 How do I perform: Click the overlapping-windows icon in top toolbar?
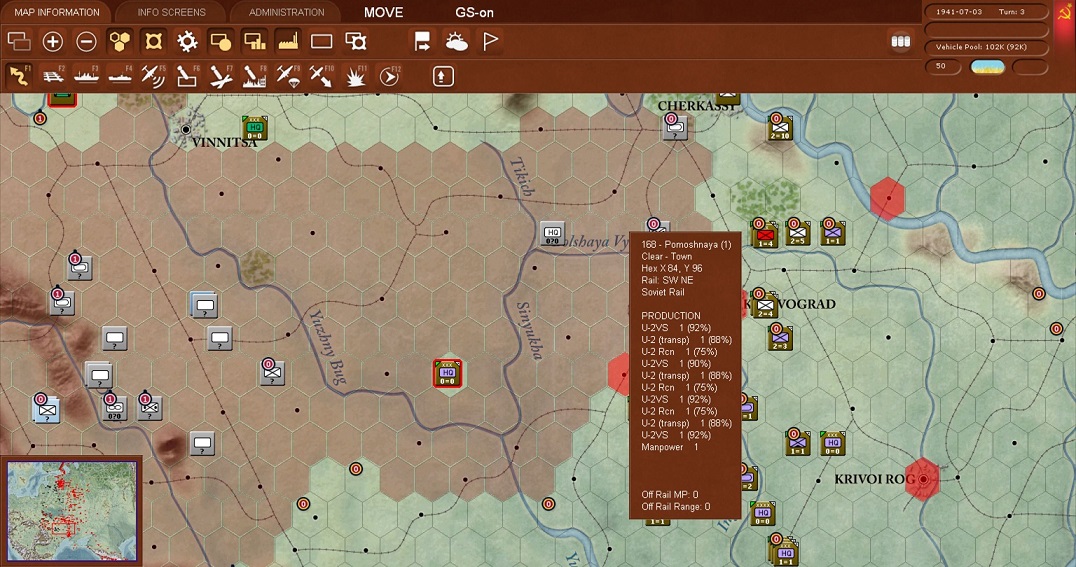click(19, 42)
